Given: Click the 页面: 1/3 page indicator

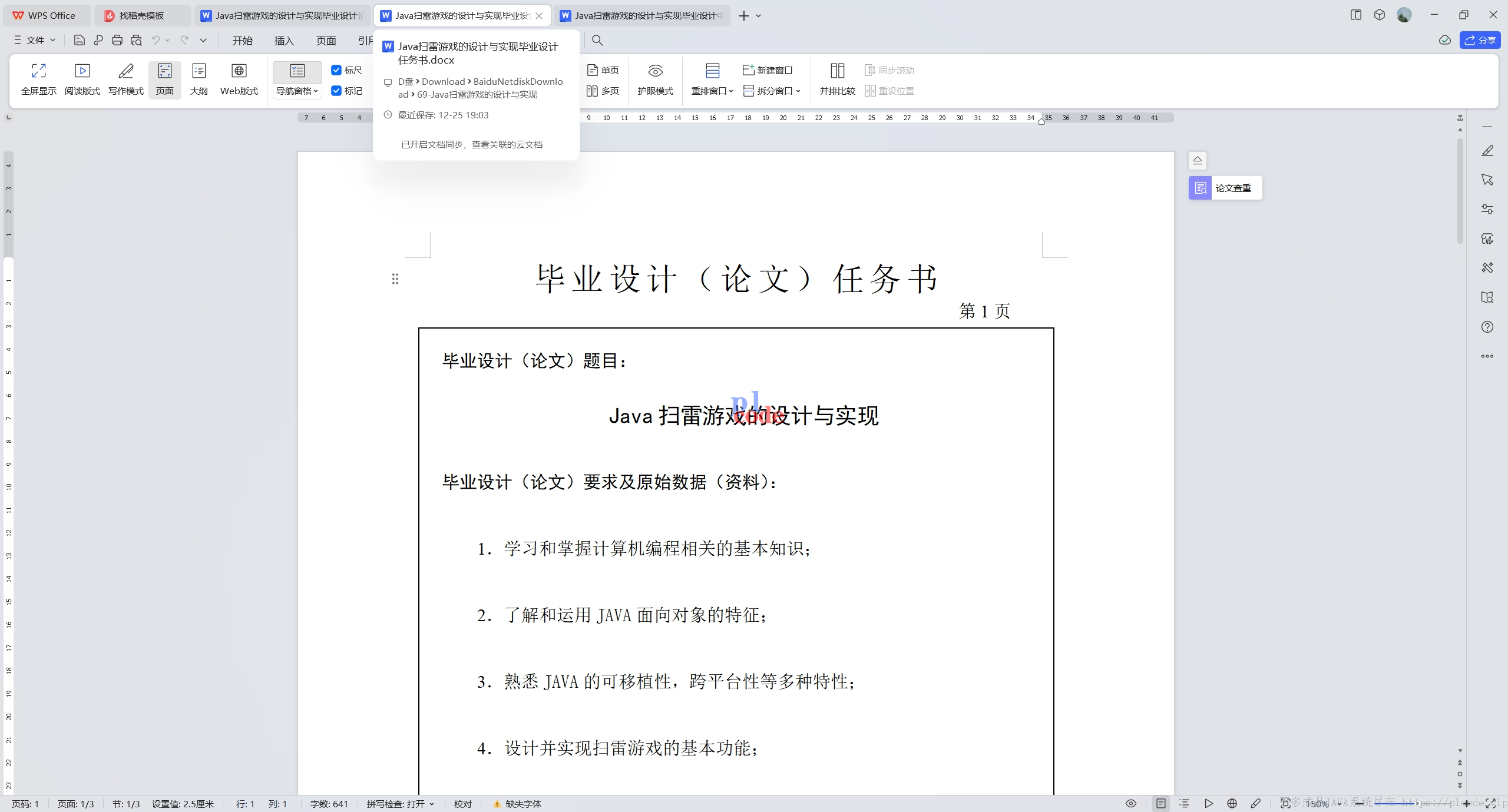Looking at the screenshot, I should (x=75, y=804).
